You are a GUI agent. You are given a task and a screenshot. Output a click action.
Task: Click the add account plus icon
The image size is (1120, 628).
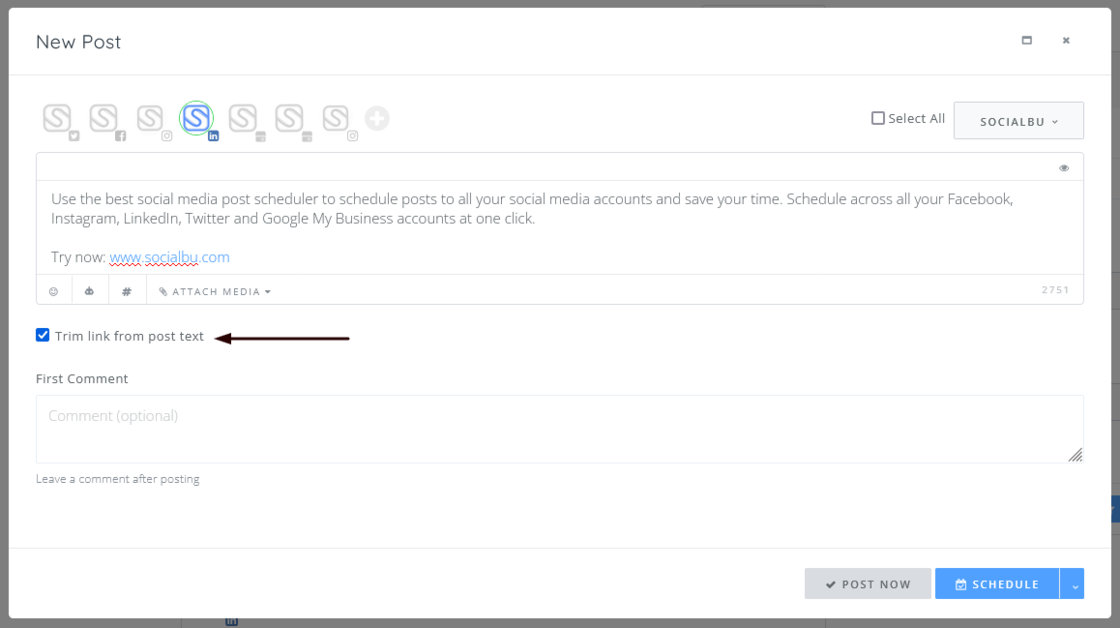coord(376,119)
